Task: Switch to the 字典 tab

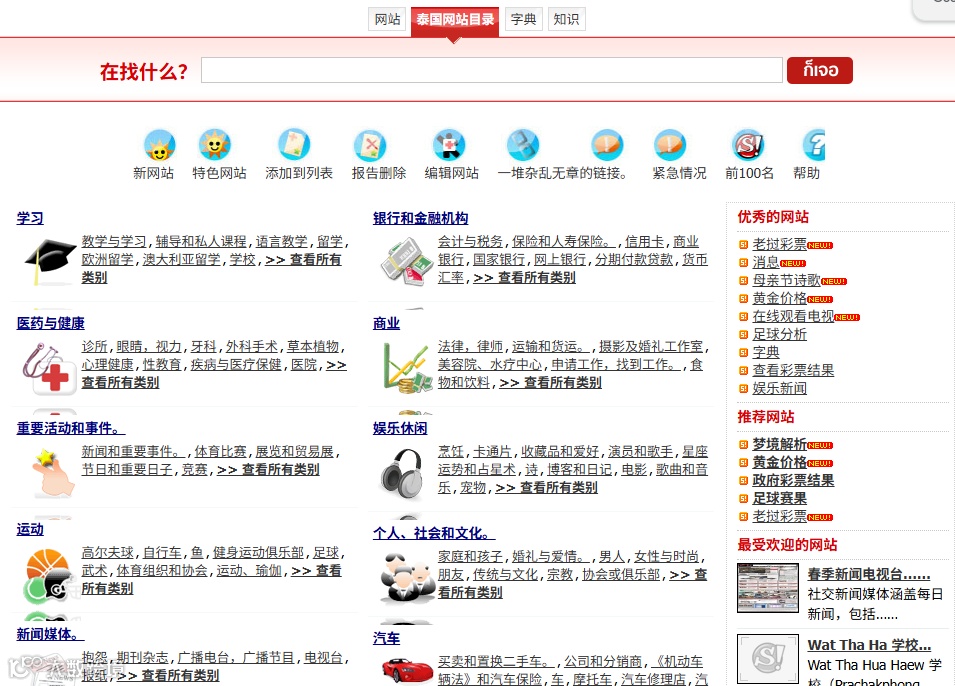Action: (523, 19)
